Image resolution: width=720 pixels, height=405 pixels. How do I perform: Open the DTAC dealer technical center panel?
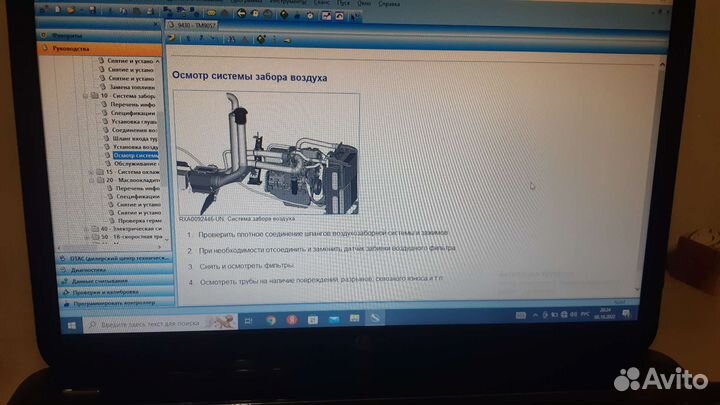click(116, 259)
